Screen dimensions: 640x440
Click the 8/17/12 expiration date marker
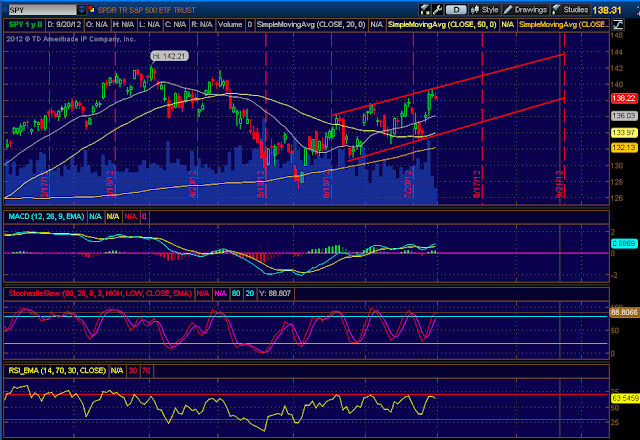coord(477,184)
